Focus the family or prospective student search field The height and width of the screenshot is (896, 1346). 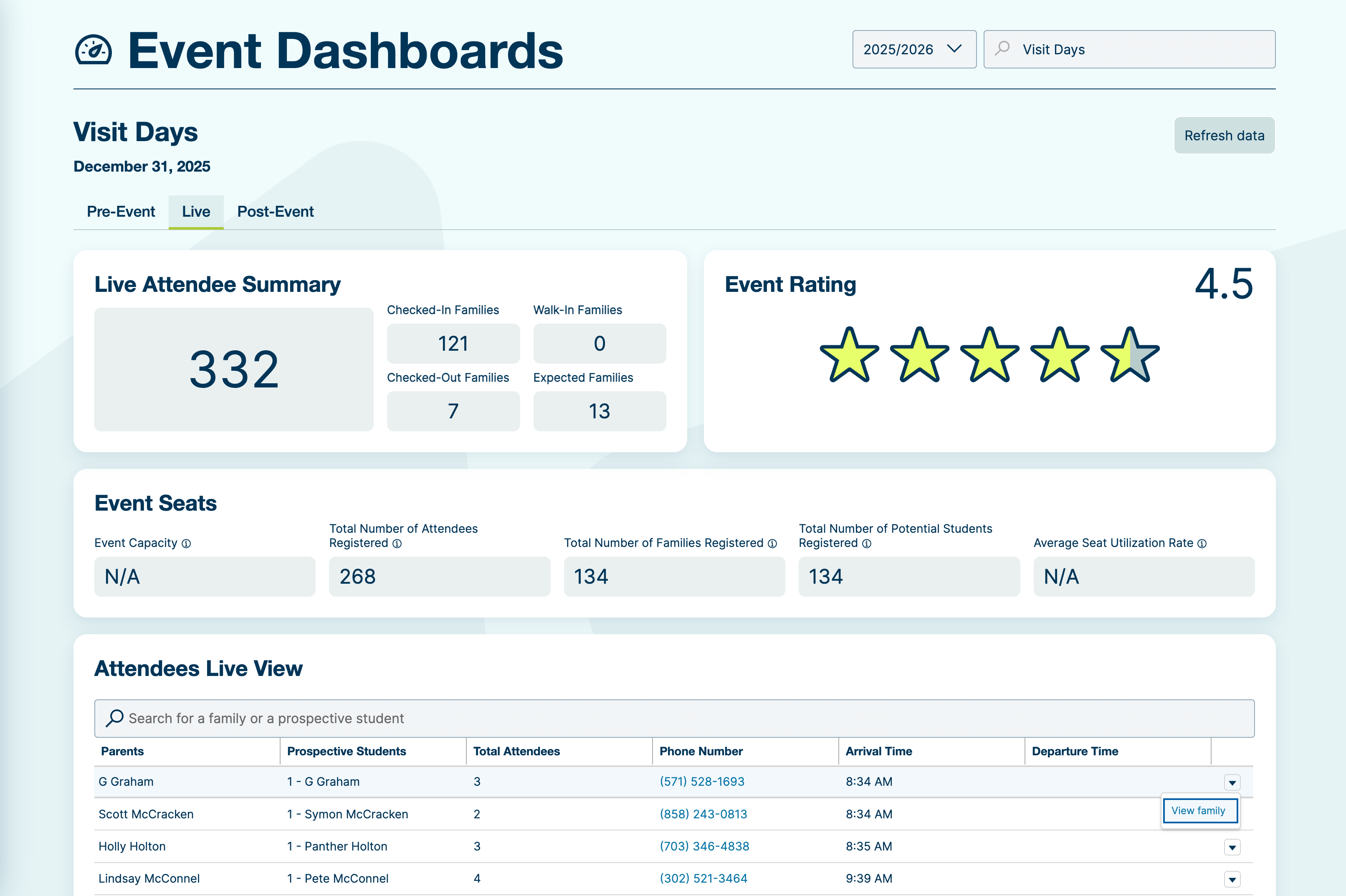pos(674,718)
